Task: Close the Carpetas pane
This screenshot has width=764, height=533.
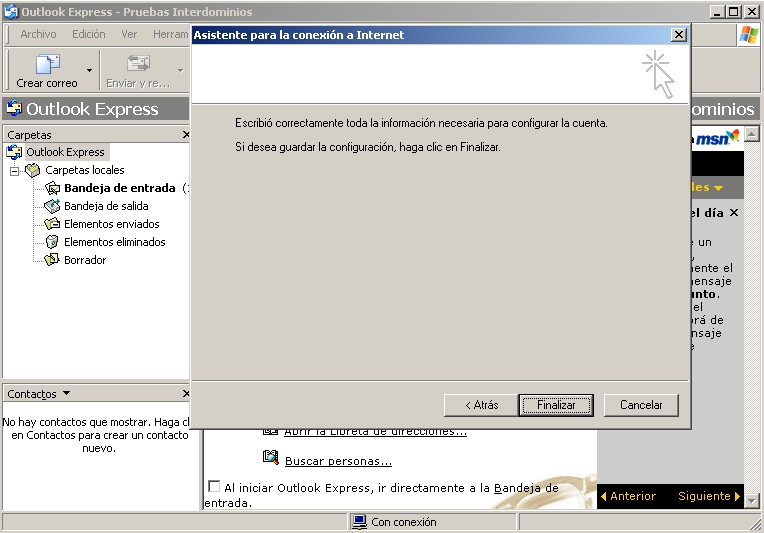Action: coord(186,134)
